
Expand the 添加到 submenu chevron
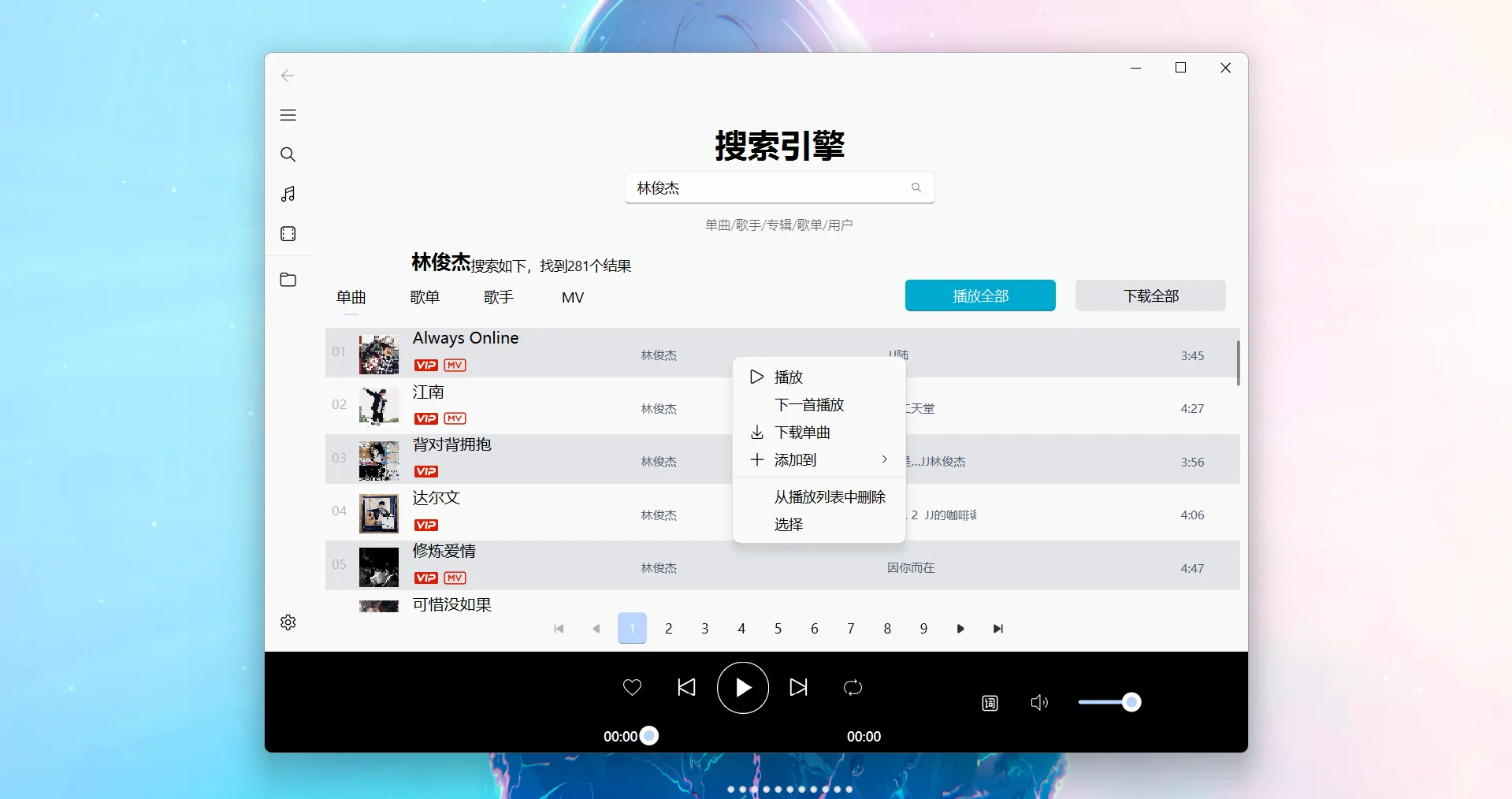[884, 459]
